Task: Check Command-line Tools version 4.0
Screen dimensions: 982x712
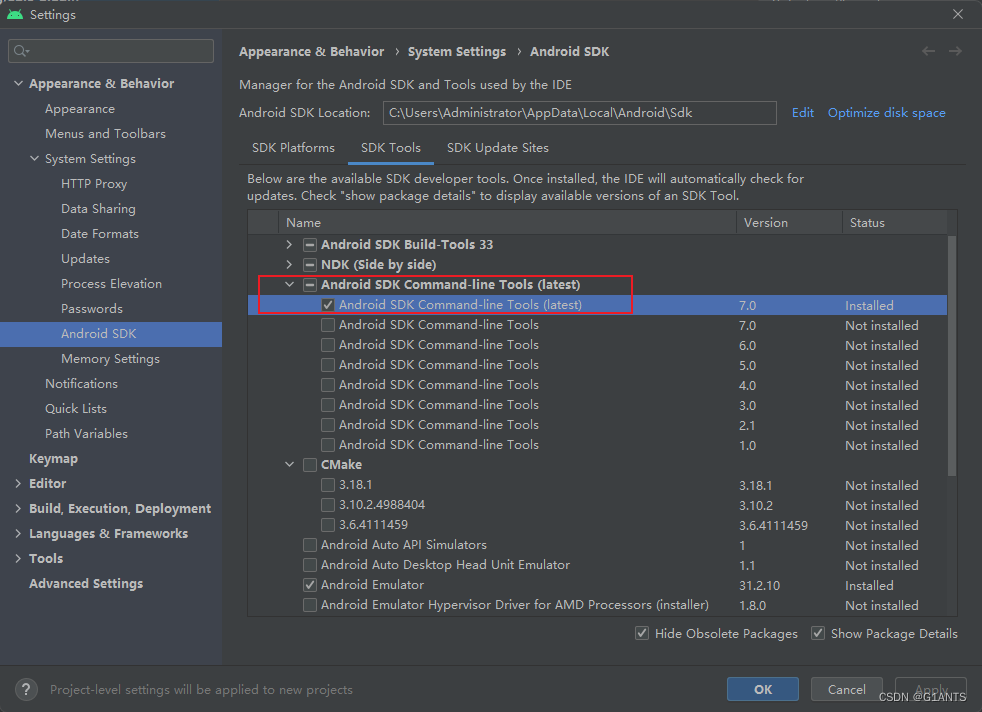Action: pyautogui.click(x=328, y=385)
